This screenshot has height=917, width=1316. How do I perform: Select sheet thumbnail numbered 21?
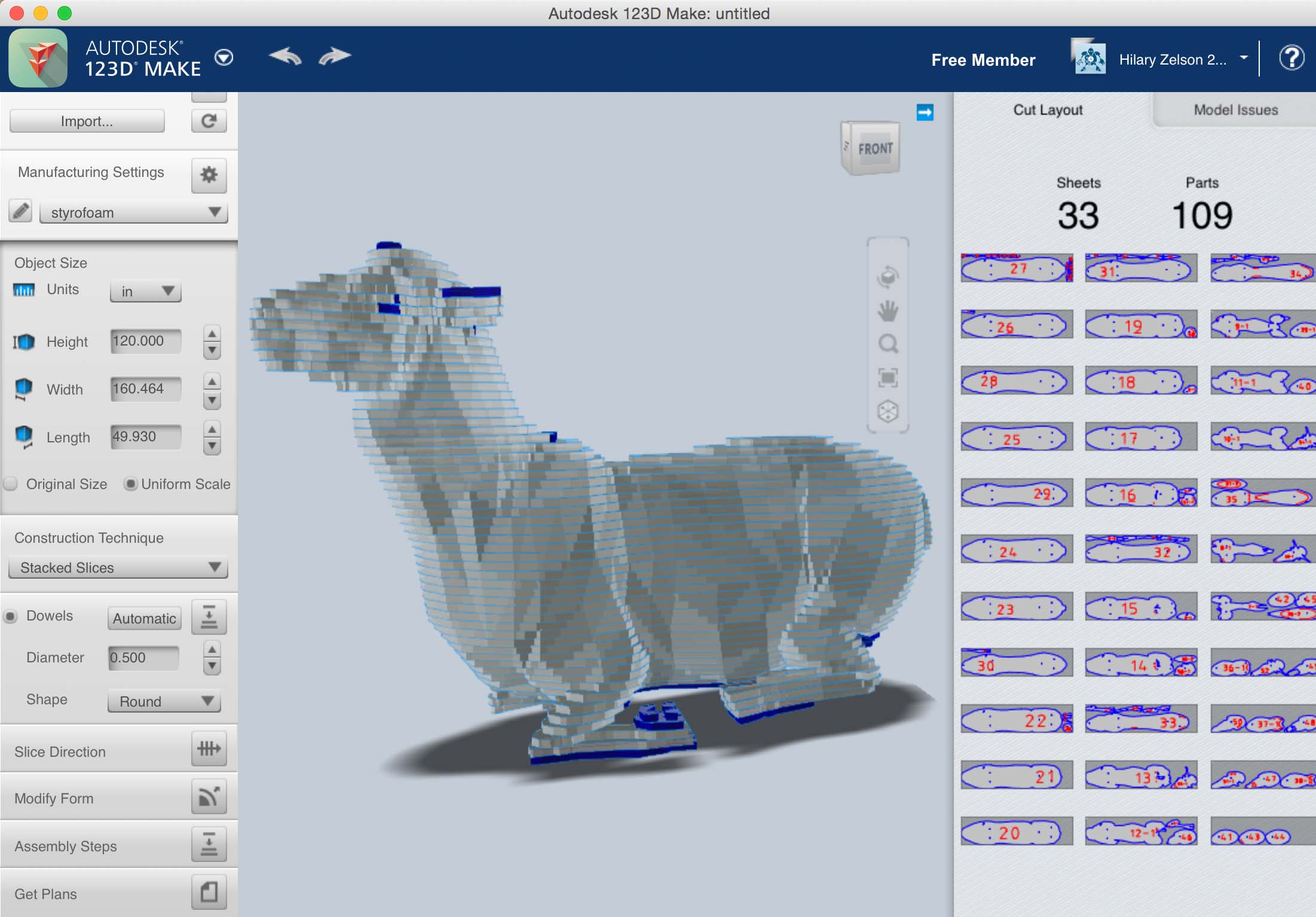coord(1017,775)
